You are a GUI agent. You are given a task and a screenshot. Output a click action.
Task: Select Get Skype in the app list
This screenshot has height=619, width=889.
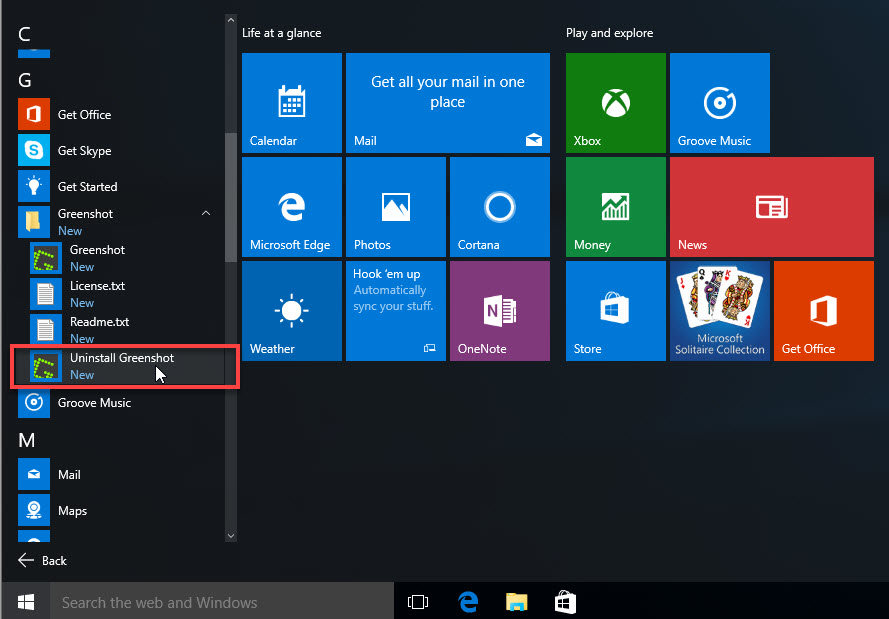tap(119, 150)
